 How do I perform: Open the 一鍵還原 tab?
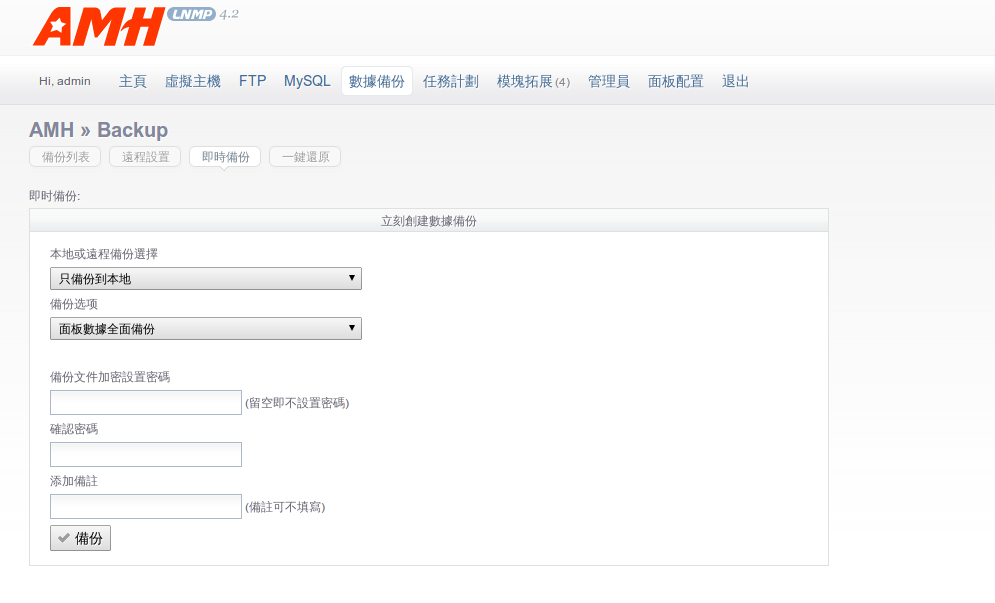[x=305, y=157]
